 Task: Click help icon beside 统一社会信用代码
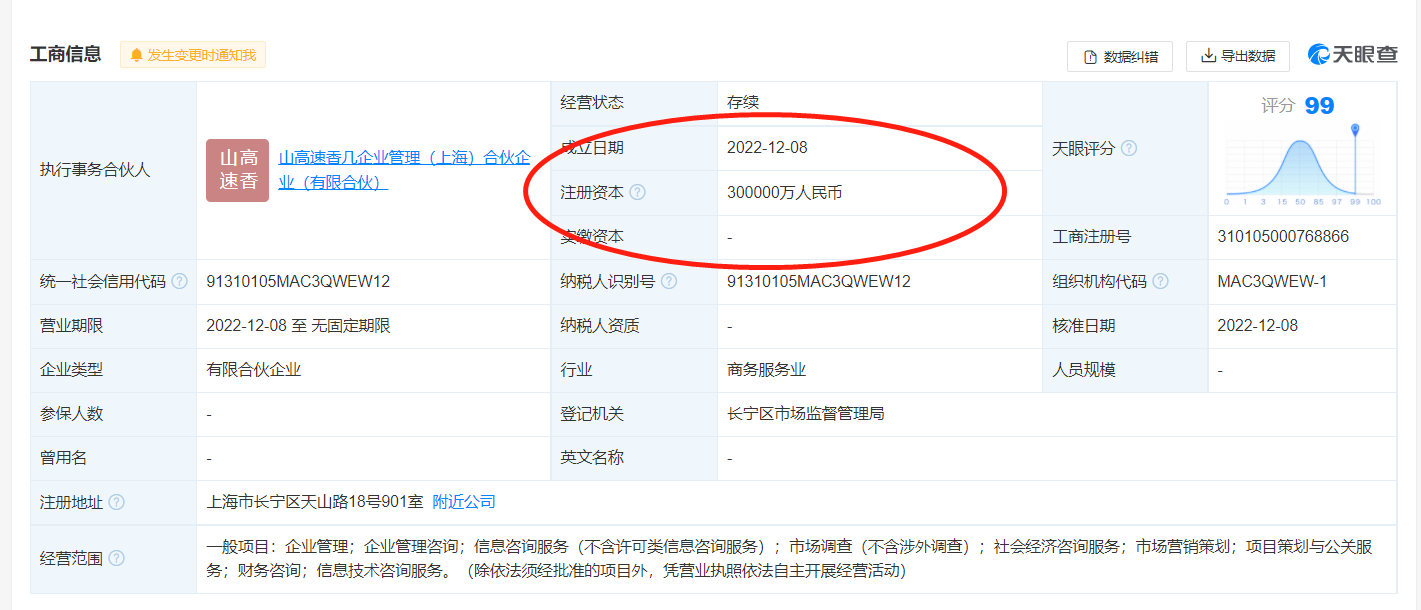point(179,281)
